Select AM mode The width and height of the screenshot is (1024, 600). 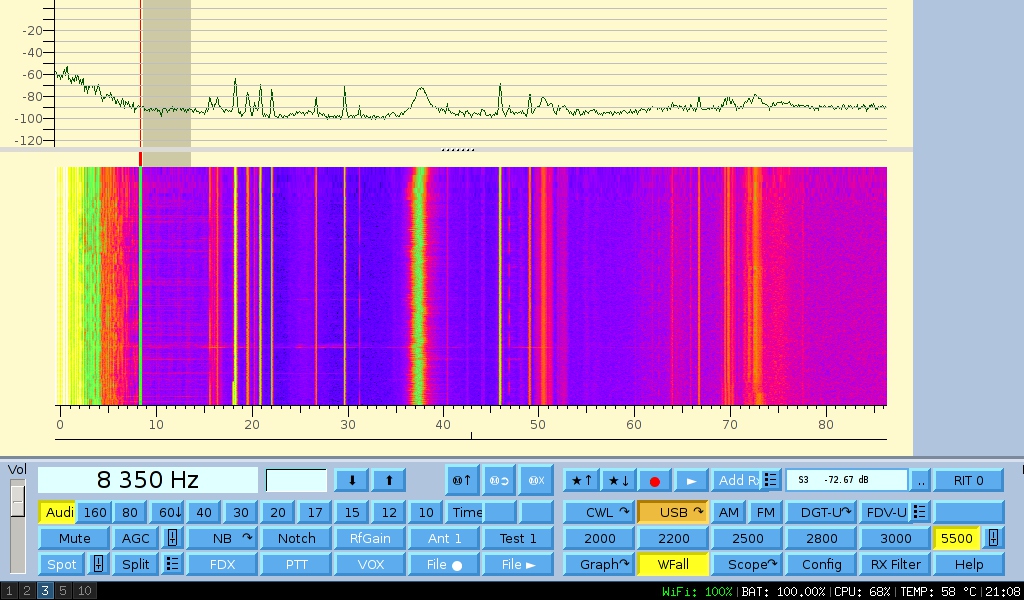click(x=729, y=512)
